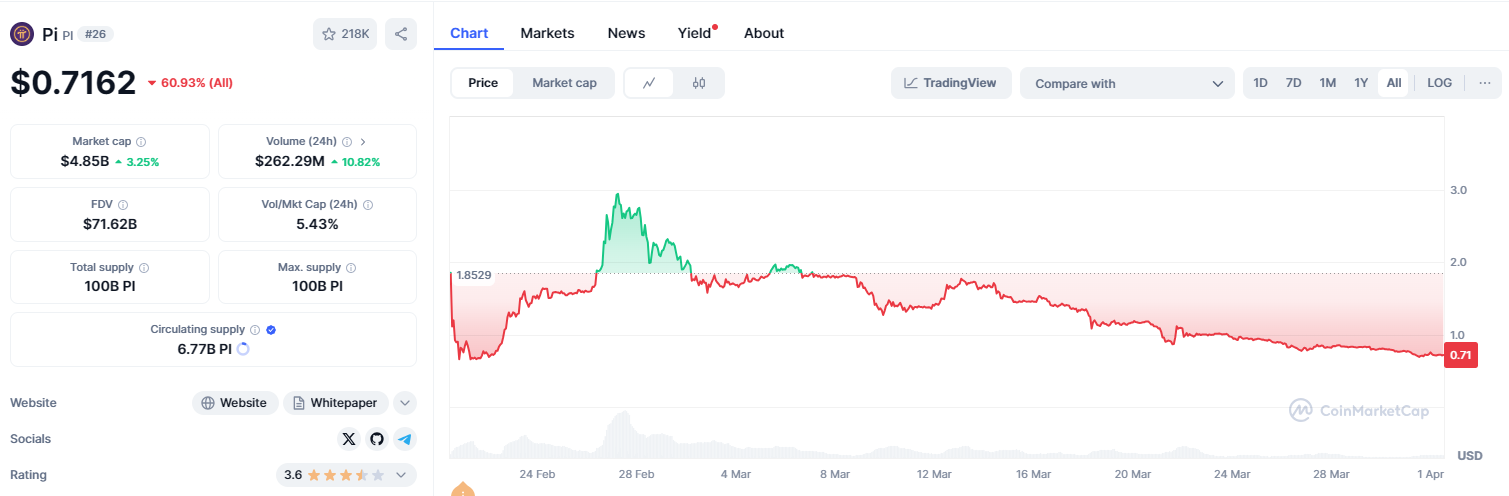
Task: Switch to the Markets tab
Action: pos(547,33)
